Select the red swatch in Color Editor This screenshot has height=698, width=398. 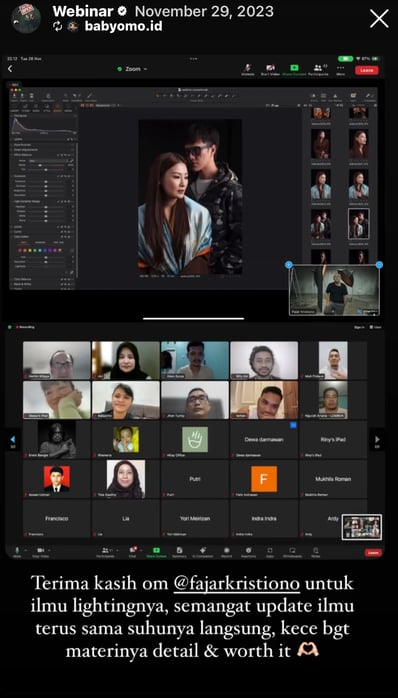[x=20, y=250]
